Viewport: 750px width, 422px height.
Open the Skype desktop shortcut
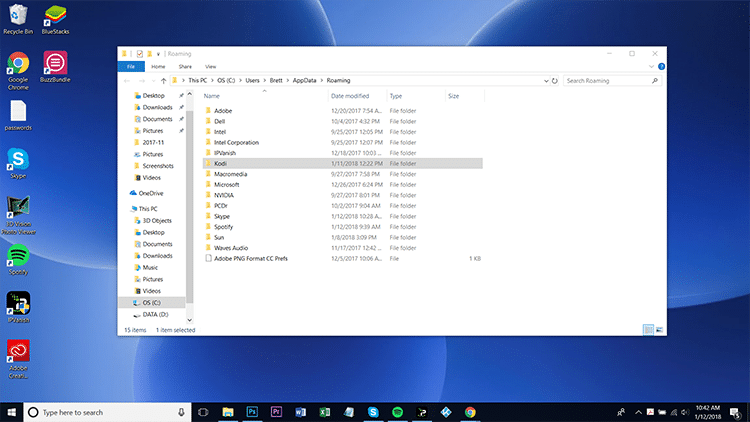18,163
